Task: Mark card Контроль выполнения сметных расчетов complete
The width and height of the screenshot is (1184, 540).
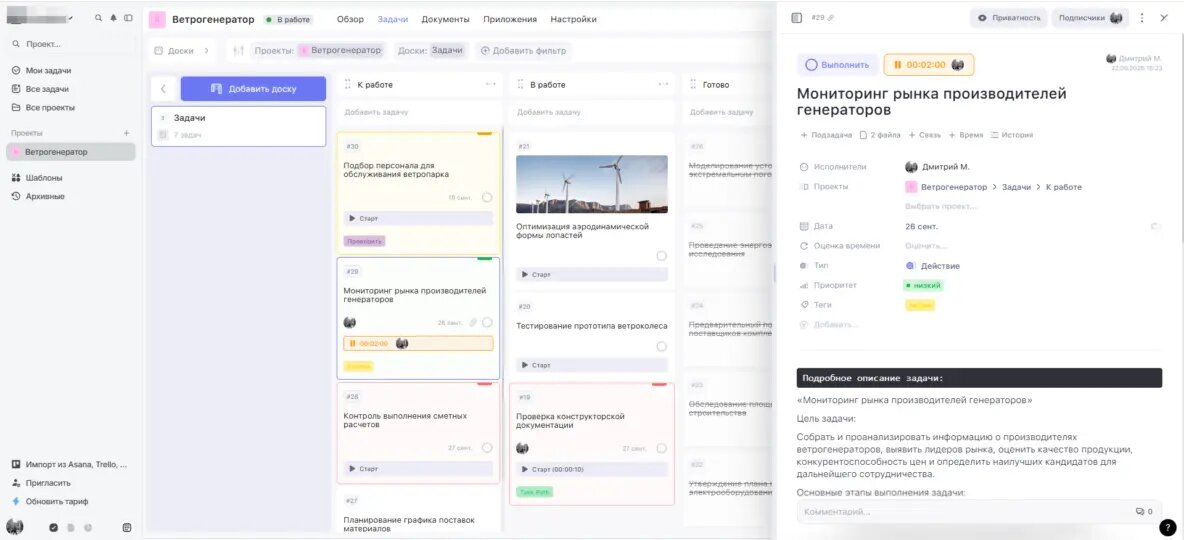Action: [487, 448]
